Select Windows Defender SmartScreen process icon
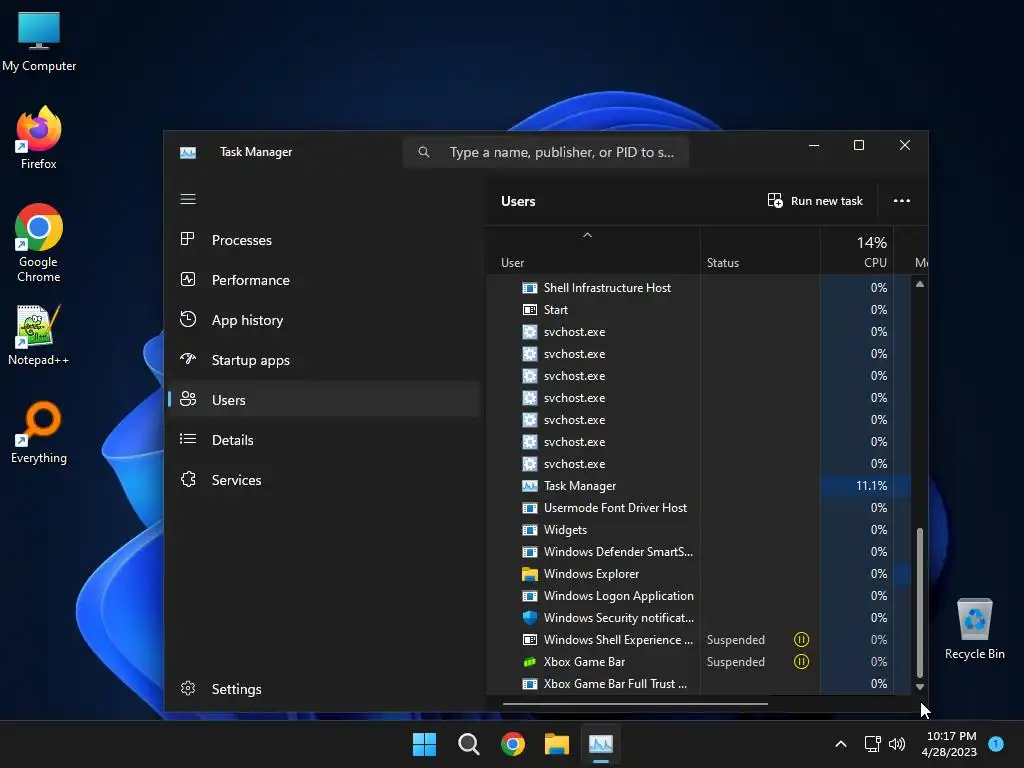The image size is (1024, 768). [530, 552]
